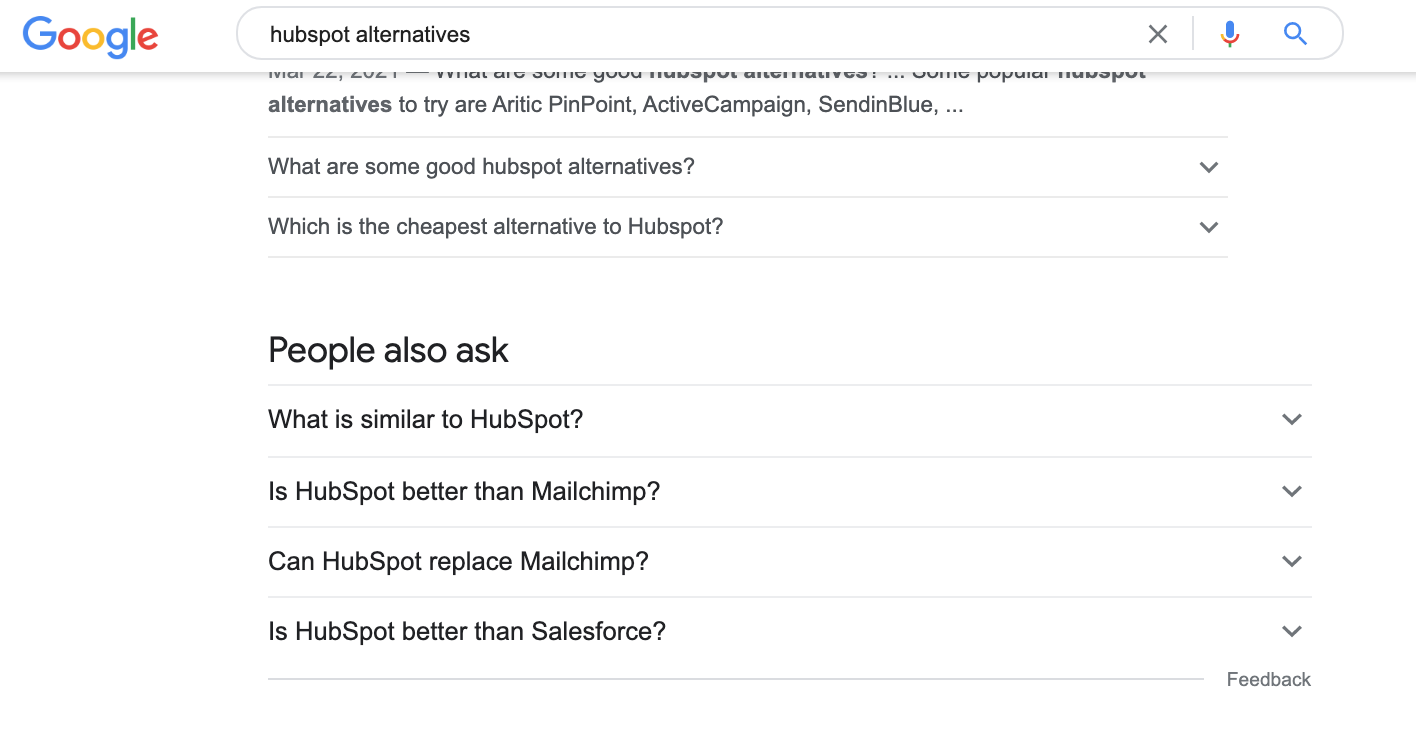Viewport: 1416px width, 734px height.
Task: Open 'What are some good hubspot alternatives?' question text
Action: point(481,167)
